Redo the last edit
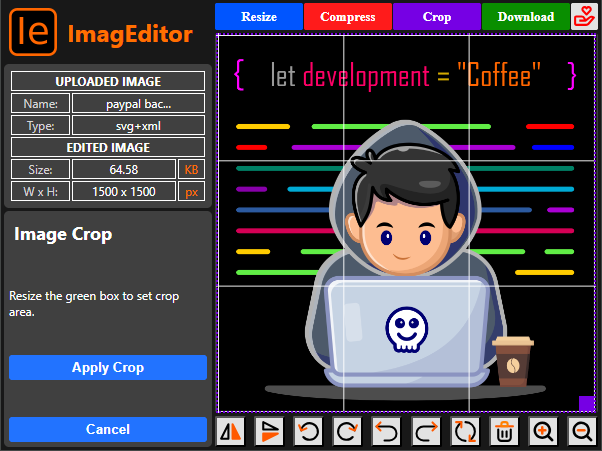This screenshot has width=602, height=451. click(x=426, y=431)
